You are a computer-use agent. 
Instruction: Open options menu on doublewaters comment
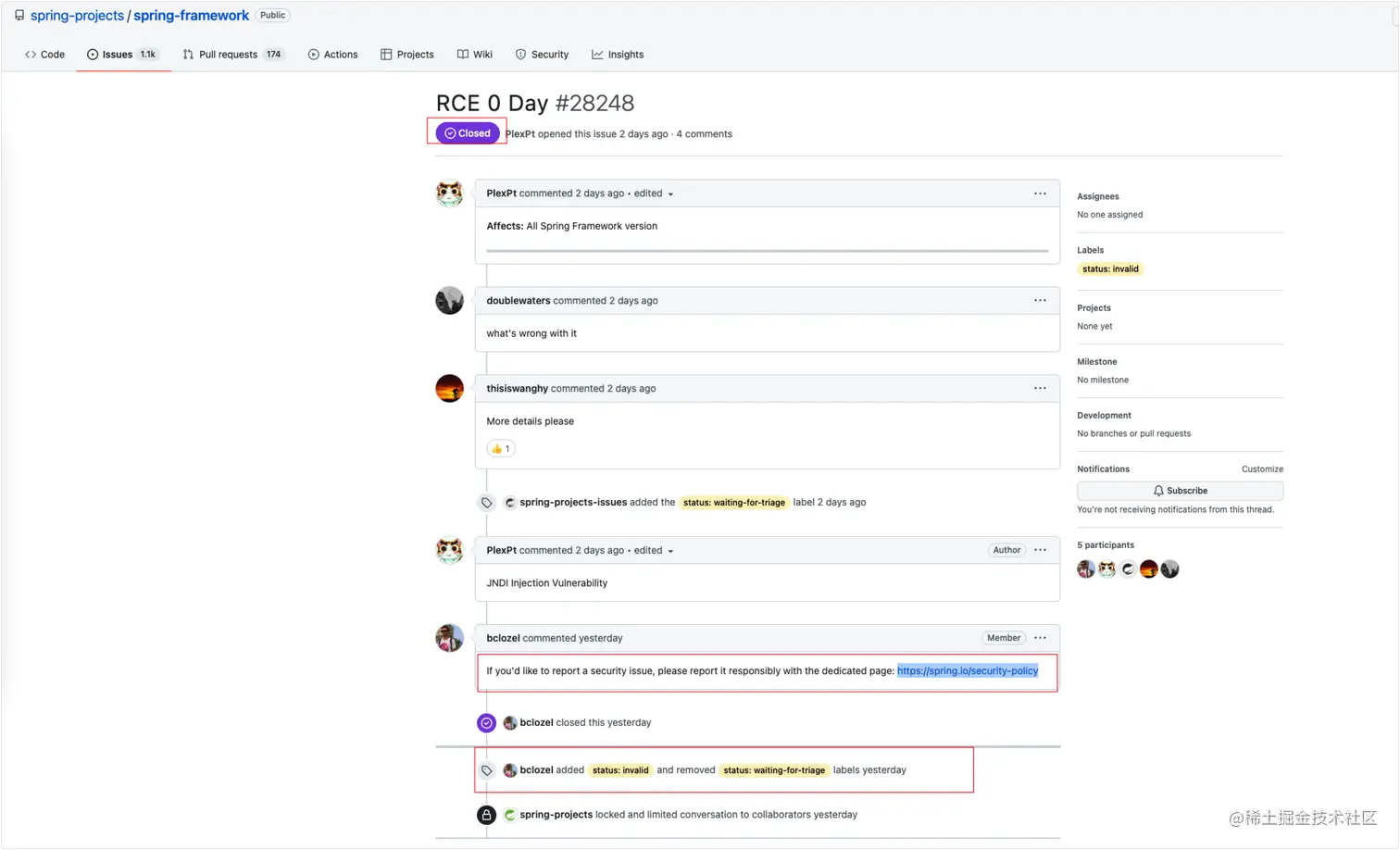pos(1040,300)
